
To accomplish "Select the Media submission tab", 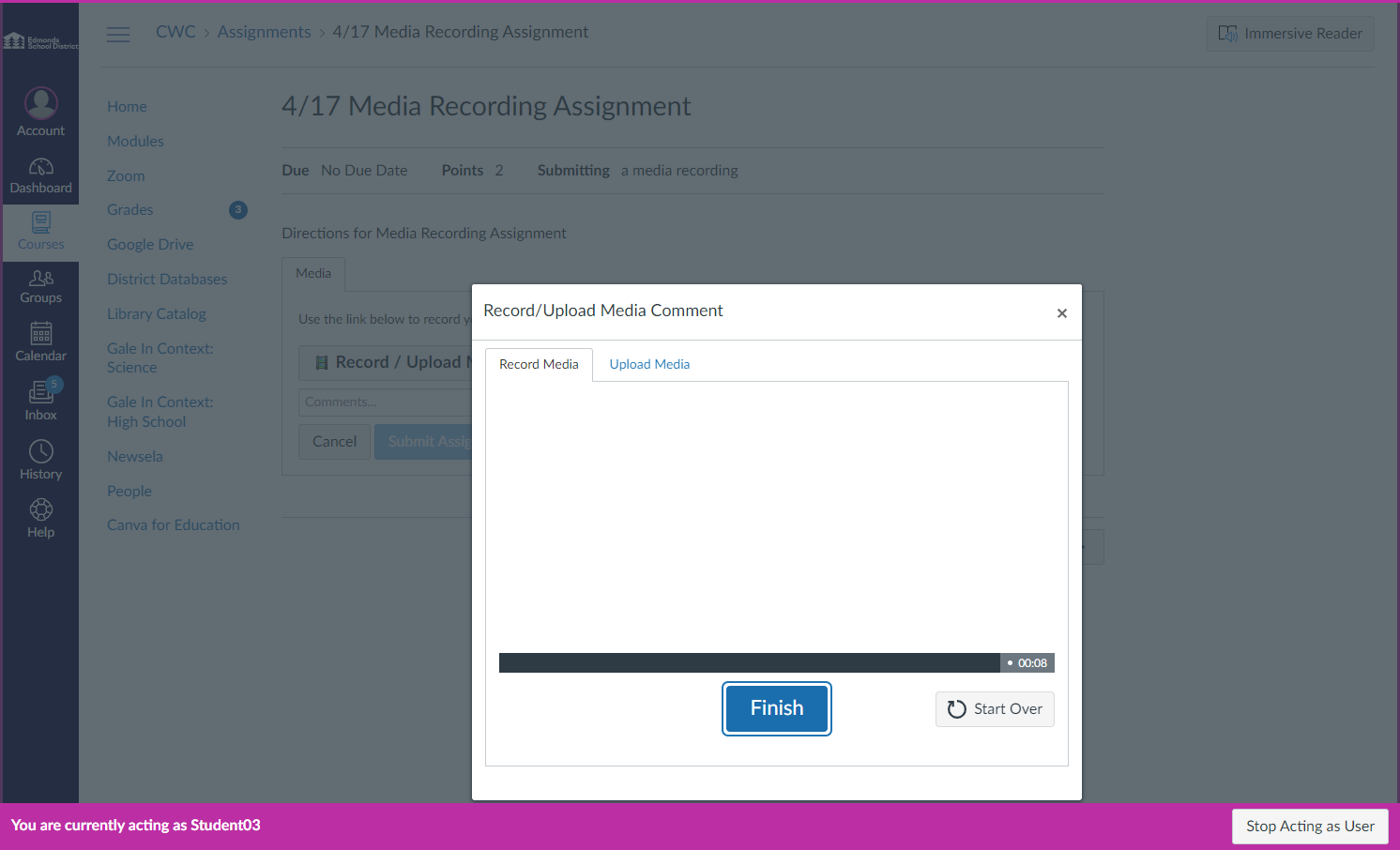I will (313, 273).
